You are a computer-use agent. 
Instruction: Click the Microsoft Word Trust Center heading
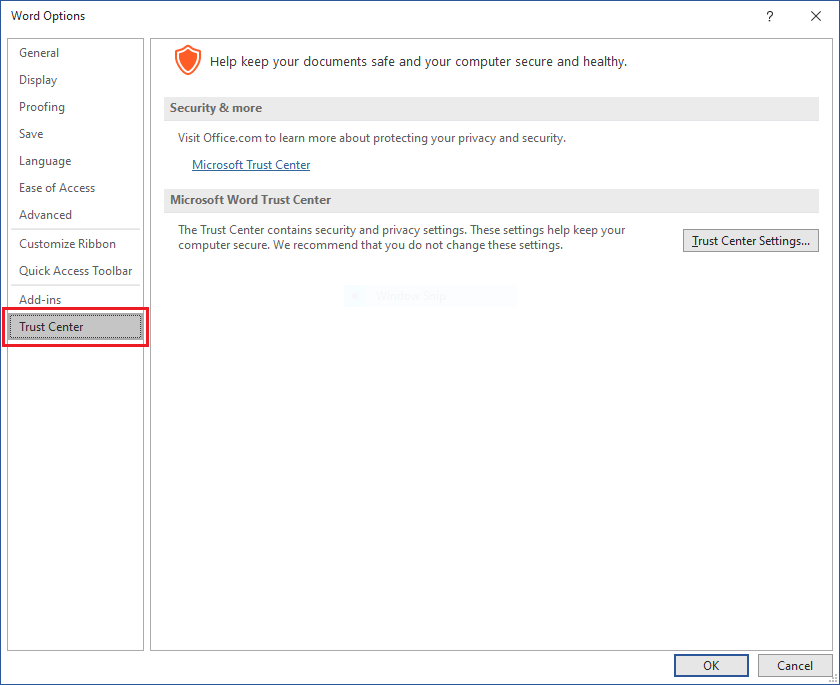pos(250,200)
